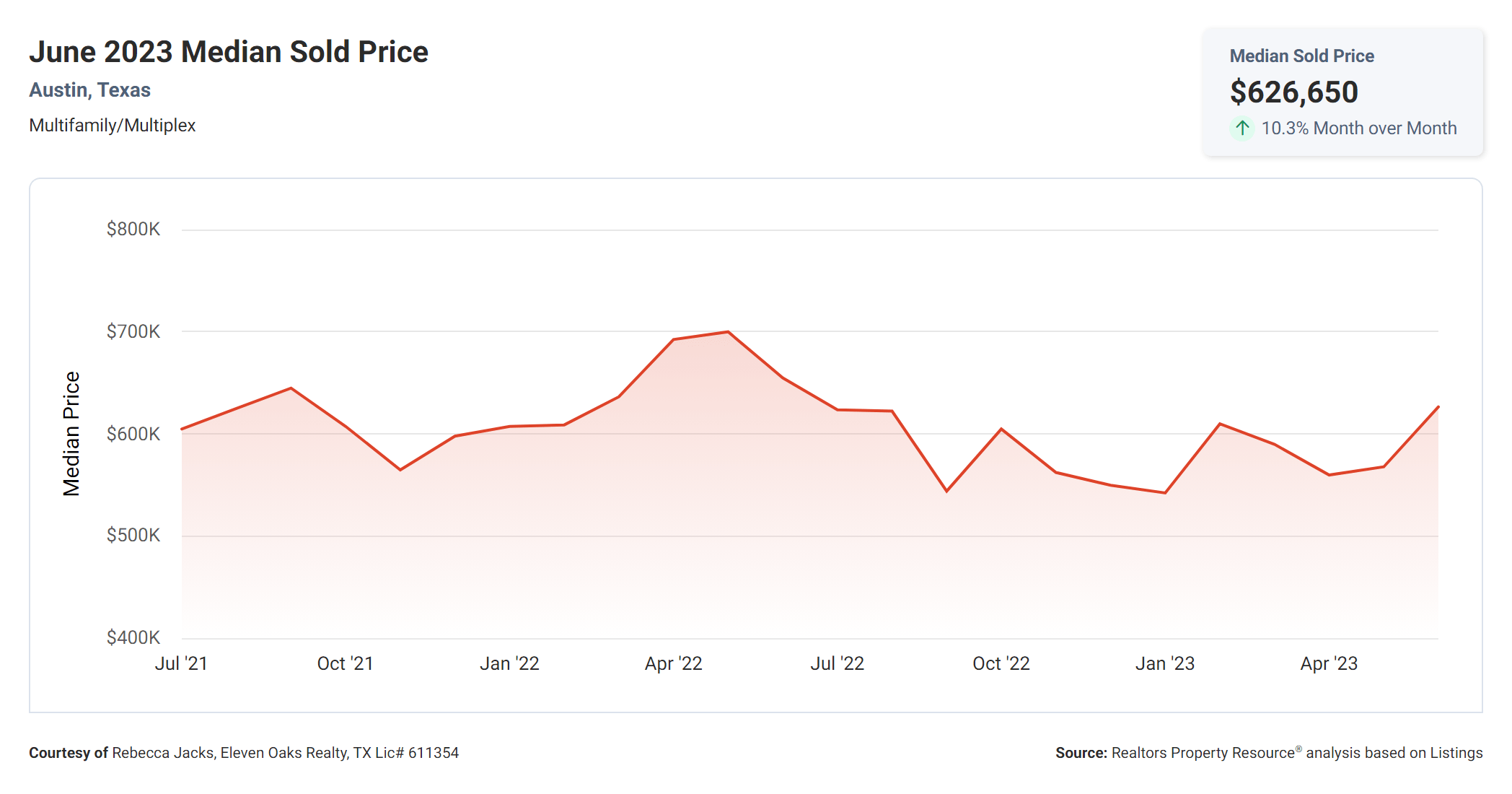Click the "Median Price" vertical axis title

(71, 434)
